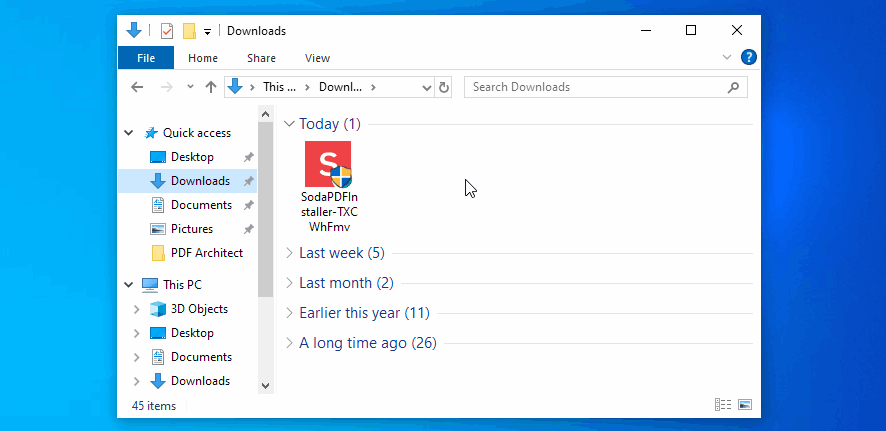Switch to the Home ribbon tab
Viewport: 886px width, 431px height.
coord(203,58)
